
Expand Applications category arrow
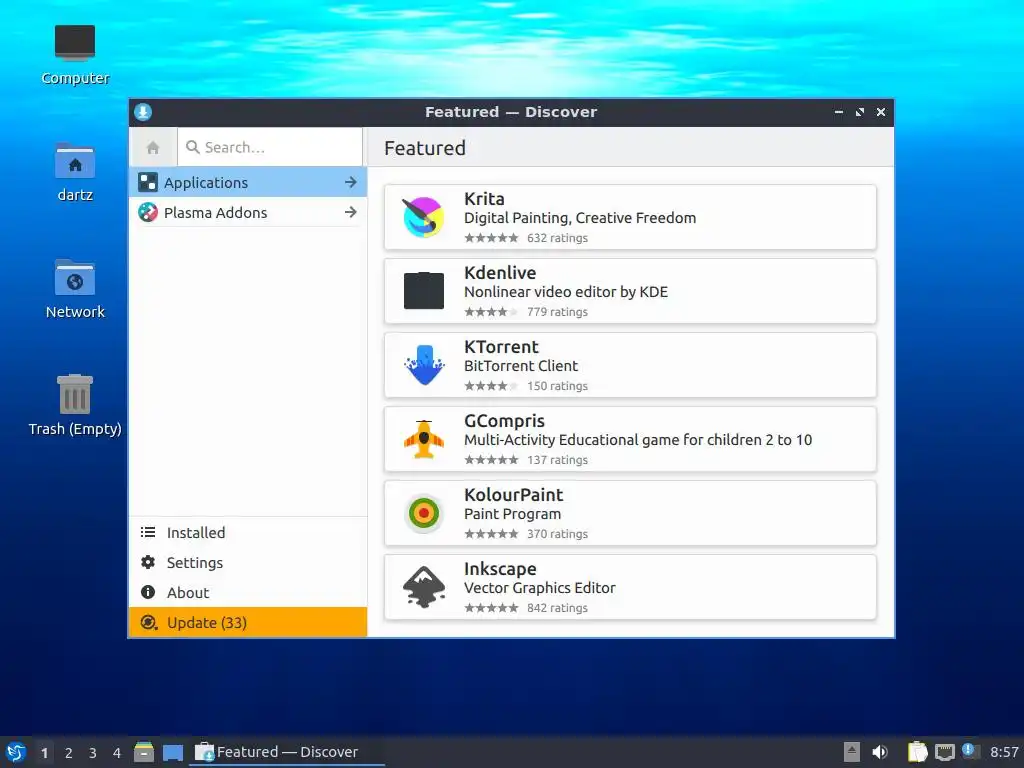tap(351, 182)
